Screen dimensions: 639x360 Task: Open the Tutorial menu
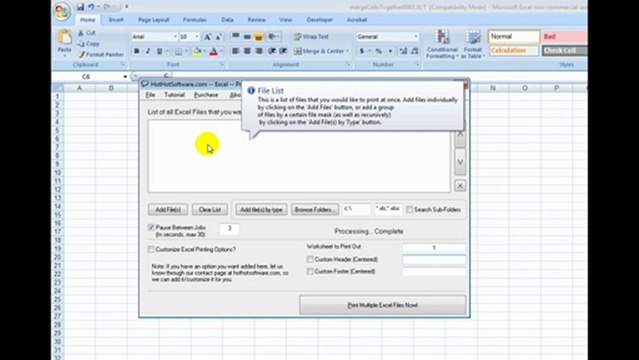click(x=174, y=95)
